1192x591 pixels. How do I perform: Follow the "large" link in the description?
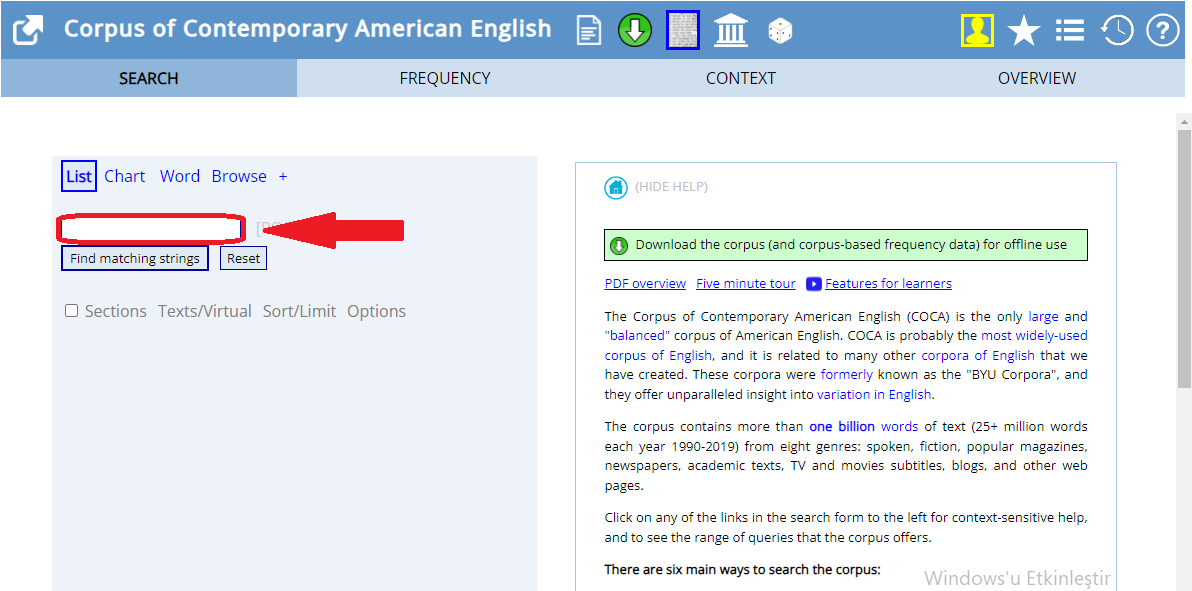tap(1043, 315)
